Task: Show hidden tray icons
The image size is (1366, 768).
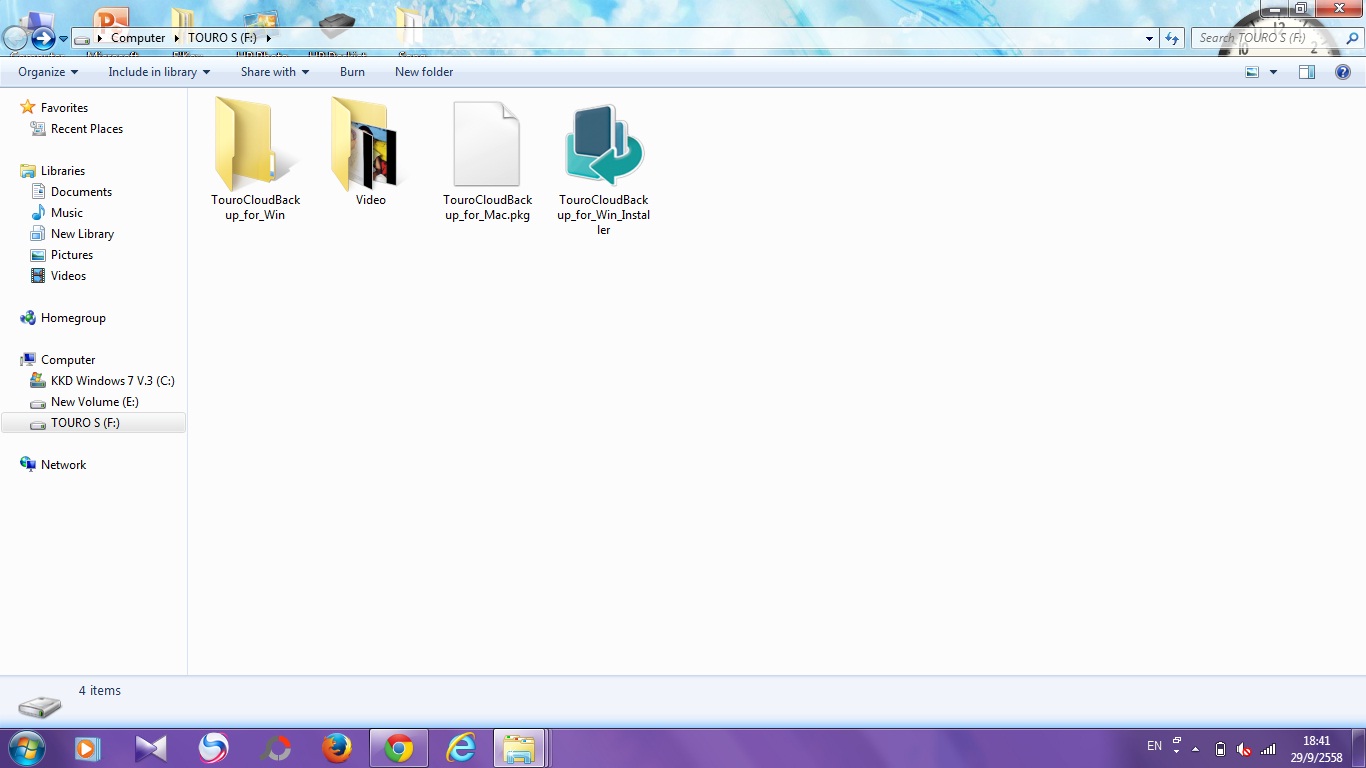Action: pyautogui.click(x=1195, y=749)
